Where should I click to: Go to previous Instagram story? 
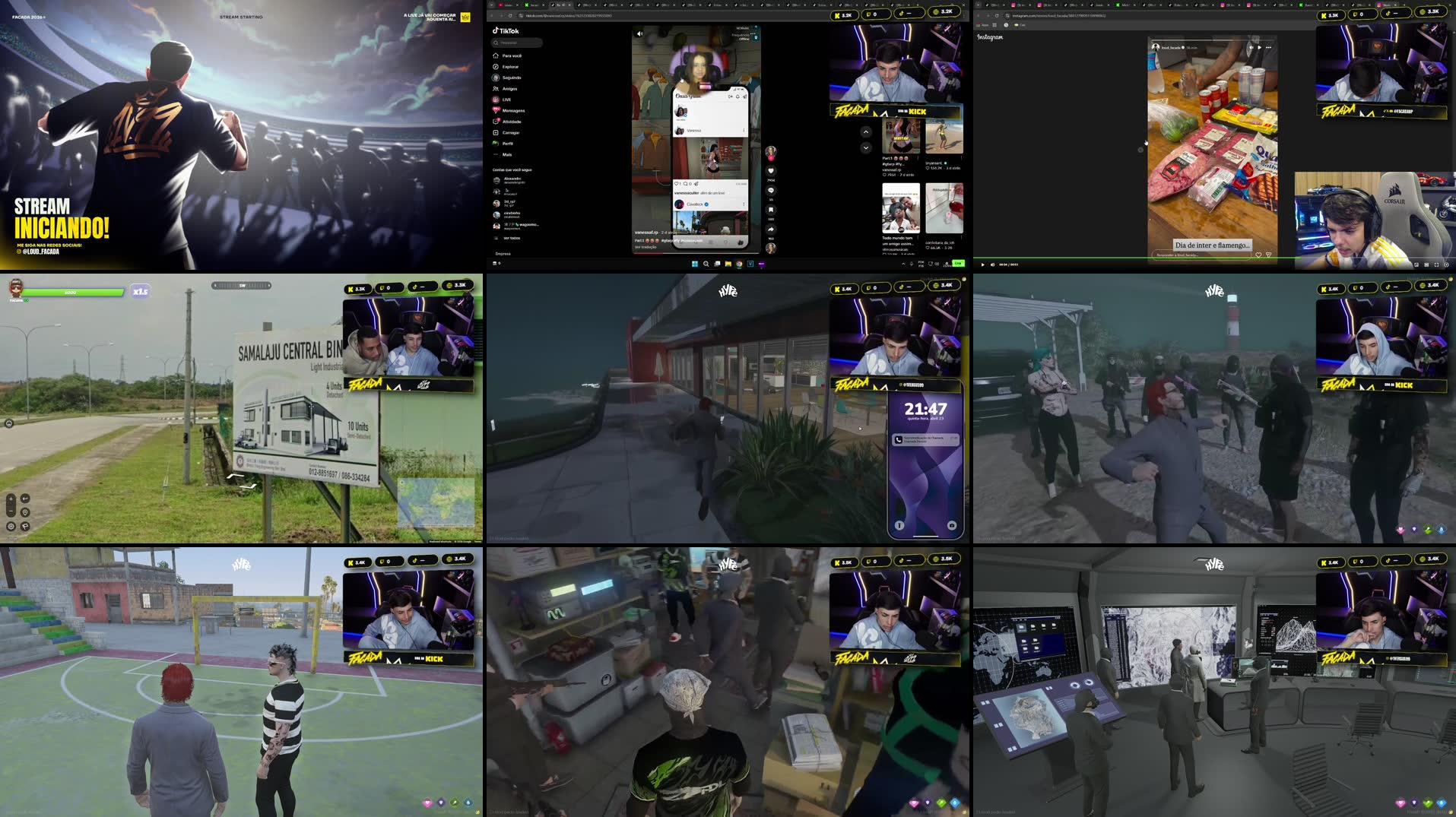pyautogui.click(x=1140, y=150)
